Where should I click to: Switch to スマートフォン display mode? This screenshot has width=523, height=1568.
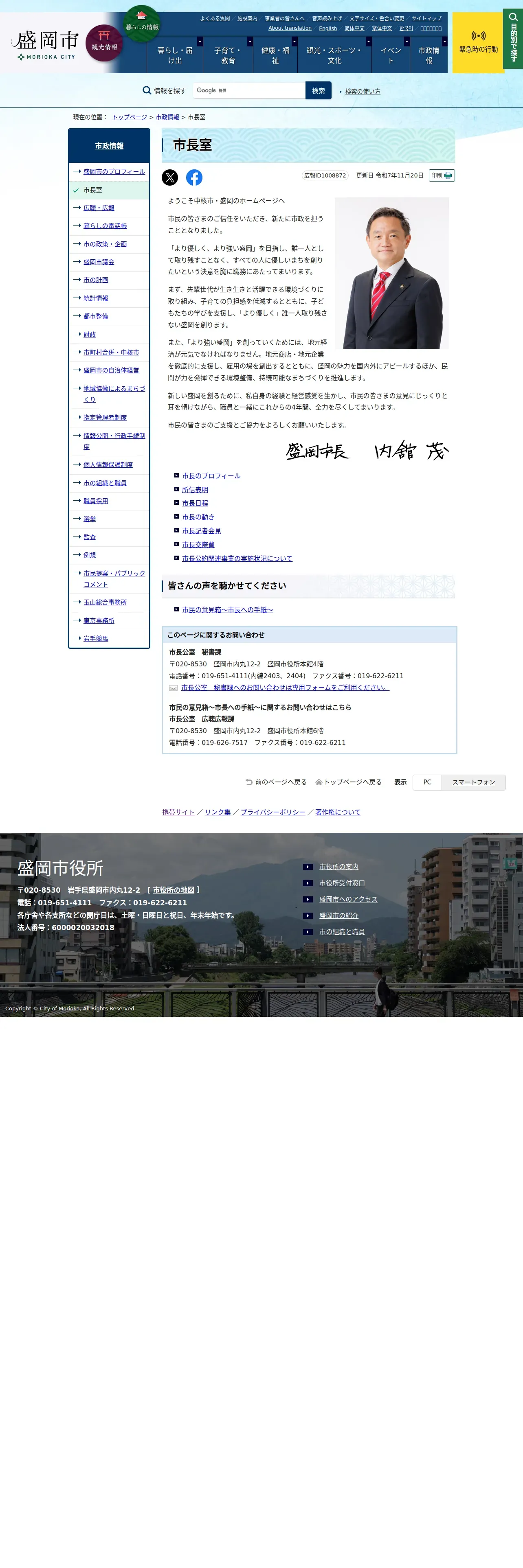tap(474, 782)
